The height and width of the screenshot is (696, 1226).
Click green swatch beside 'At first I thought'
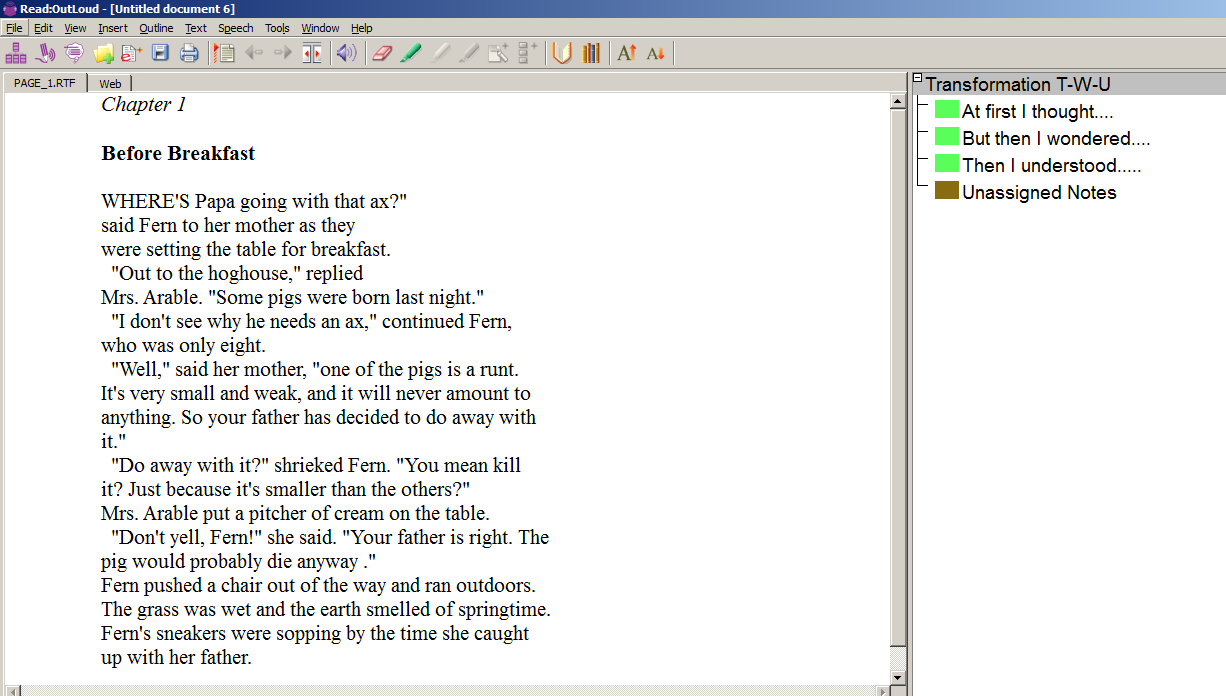[x=947, y=110]
